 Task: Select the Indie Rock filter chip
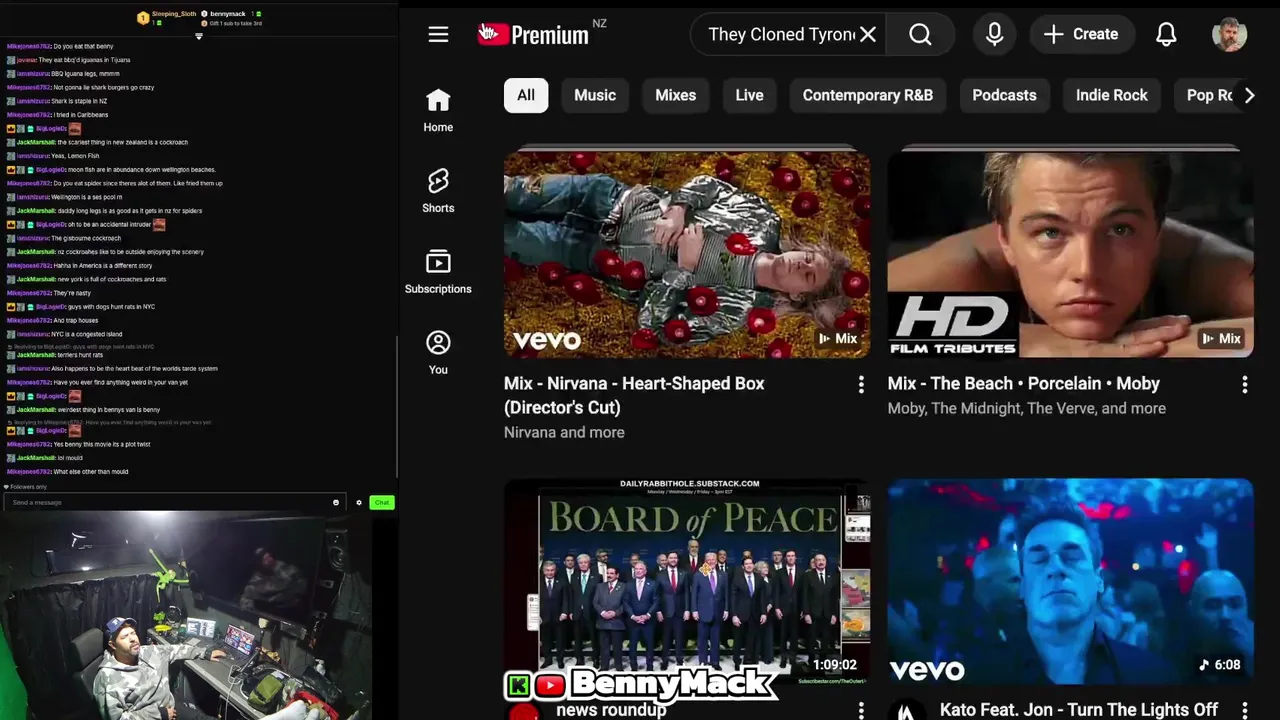[1111, 95]
